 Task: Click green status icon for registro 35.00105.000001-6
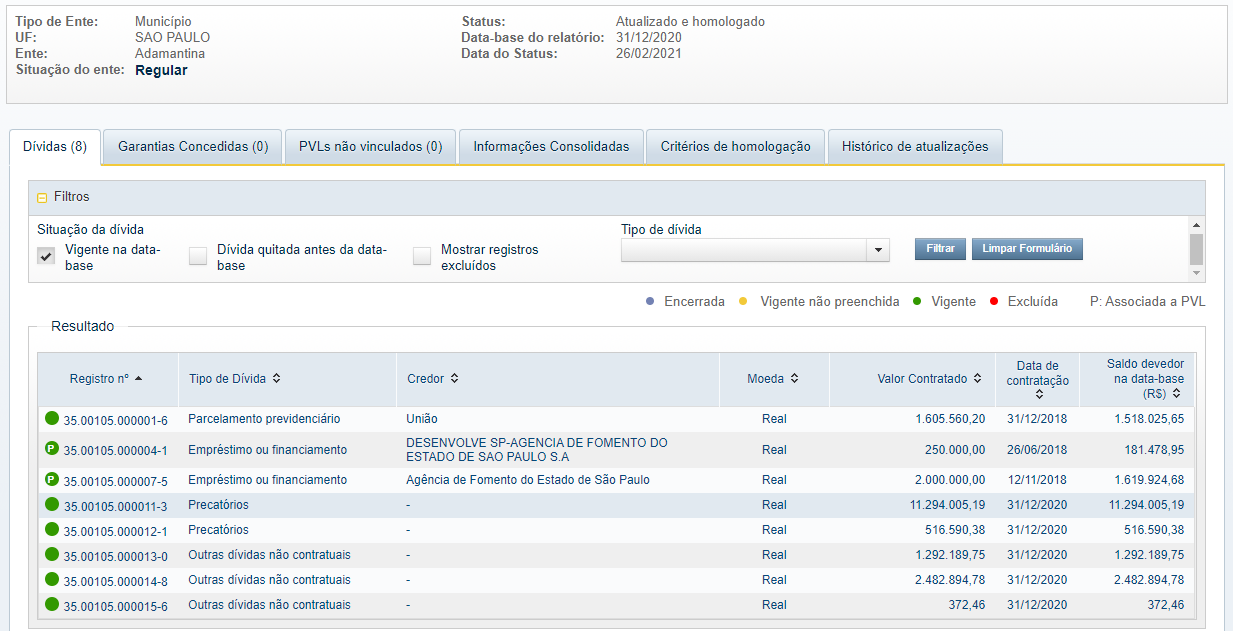tap(52, 419)
